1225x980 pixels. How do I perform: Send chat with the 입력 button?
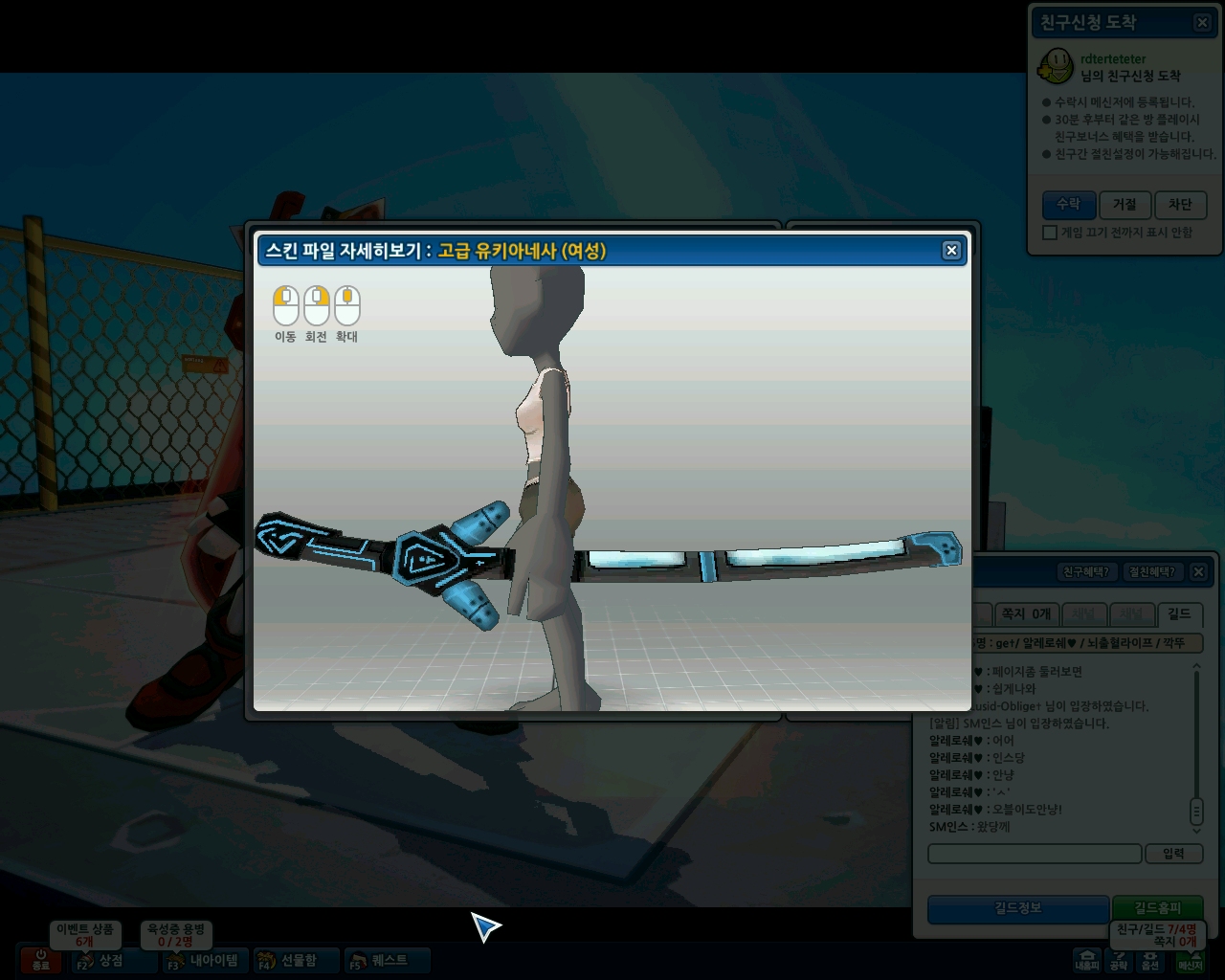click(x=1173, y=854)
